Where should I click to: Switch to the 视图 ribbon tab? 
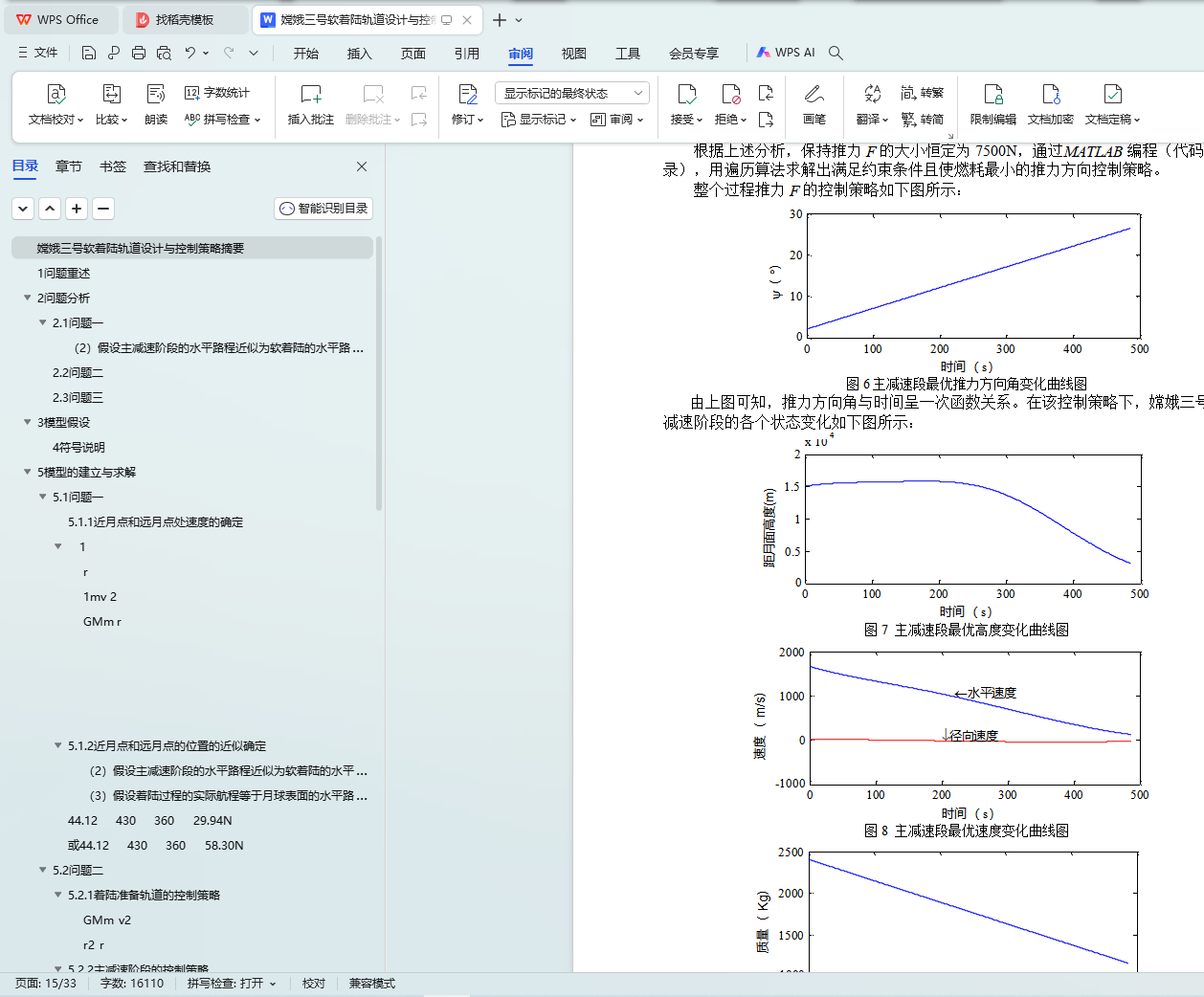(x=574, y=53)
